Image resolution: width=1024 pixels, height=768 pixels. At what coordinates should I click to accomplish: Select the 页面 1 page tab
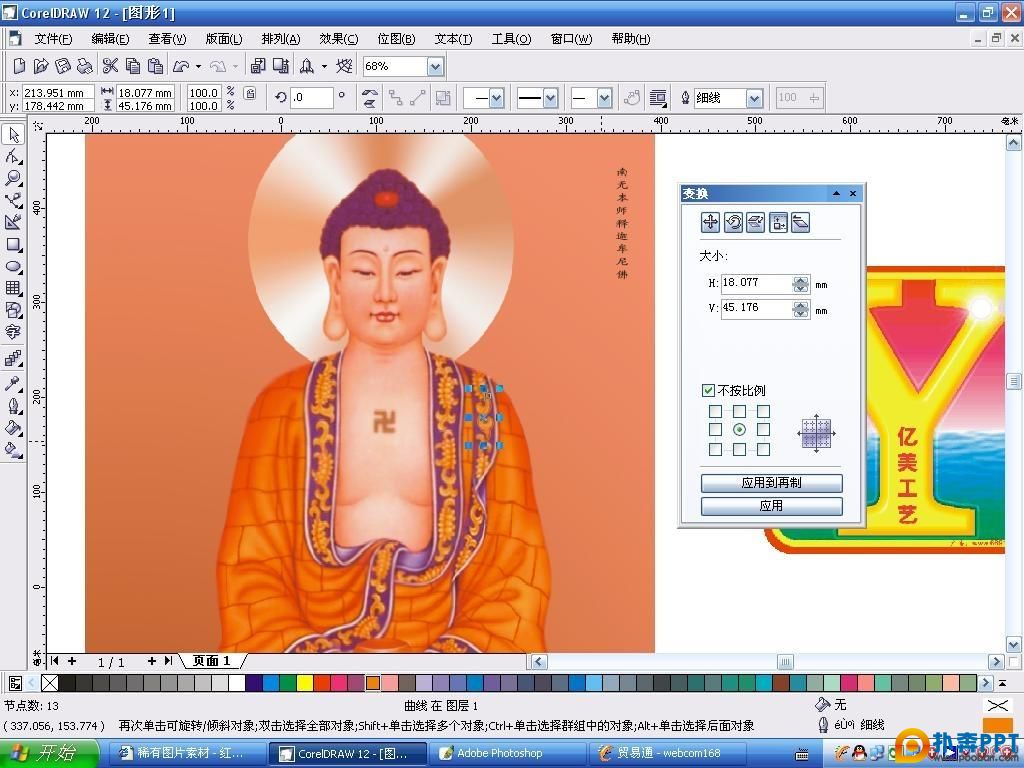(212, 661)
